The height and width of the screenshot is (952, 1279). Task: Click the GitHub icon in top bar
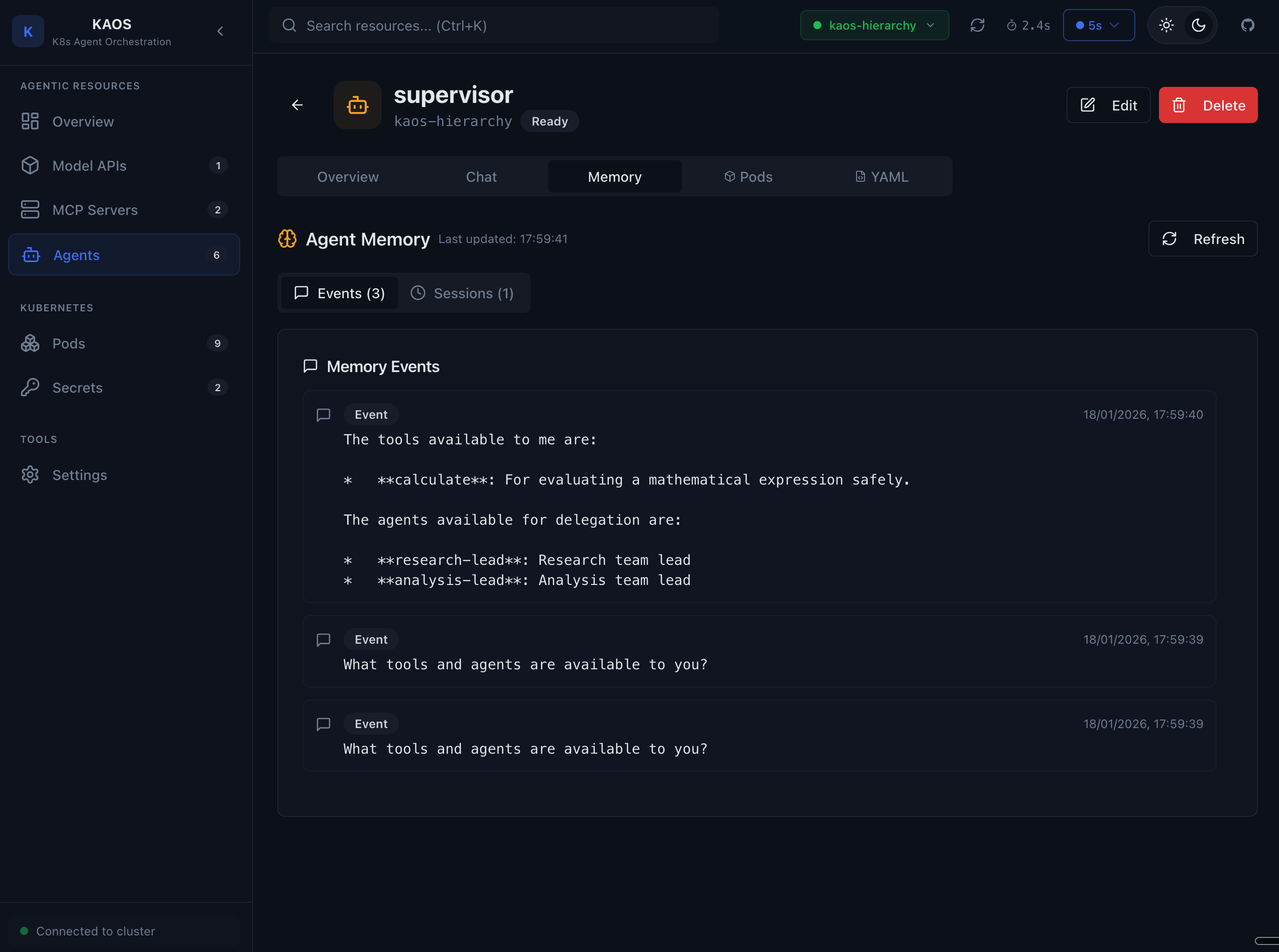[x=1247, y=25]
